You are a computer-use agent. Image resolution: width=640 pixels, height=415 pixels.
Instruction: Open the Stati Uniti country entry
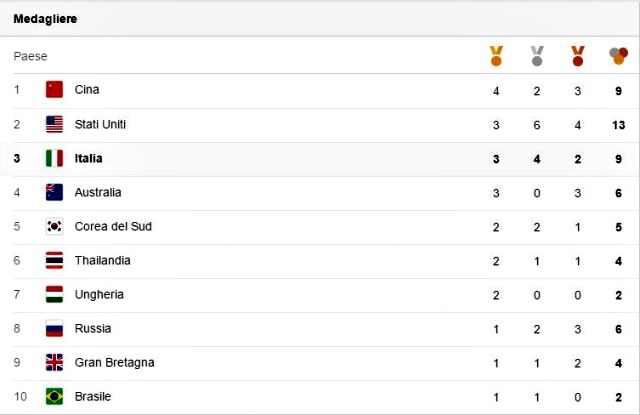point(100,124)
